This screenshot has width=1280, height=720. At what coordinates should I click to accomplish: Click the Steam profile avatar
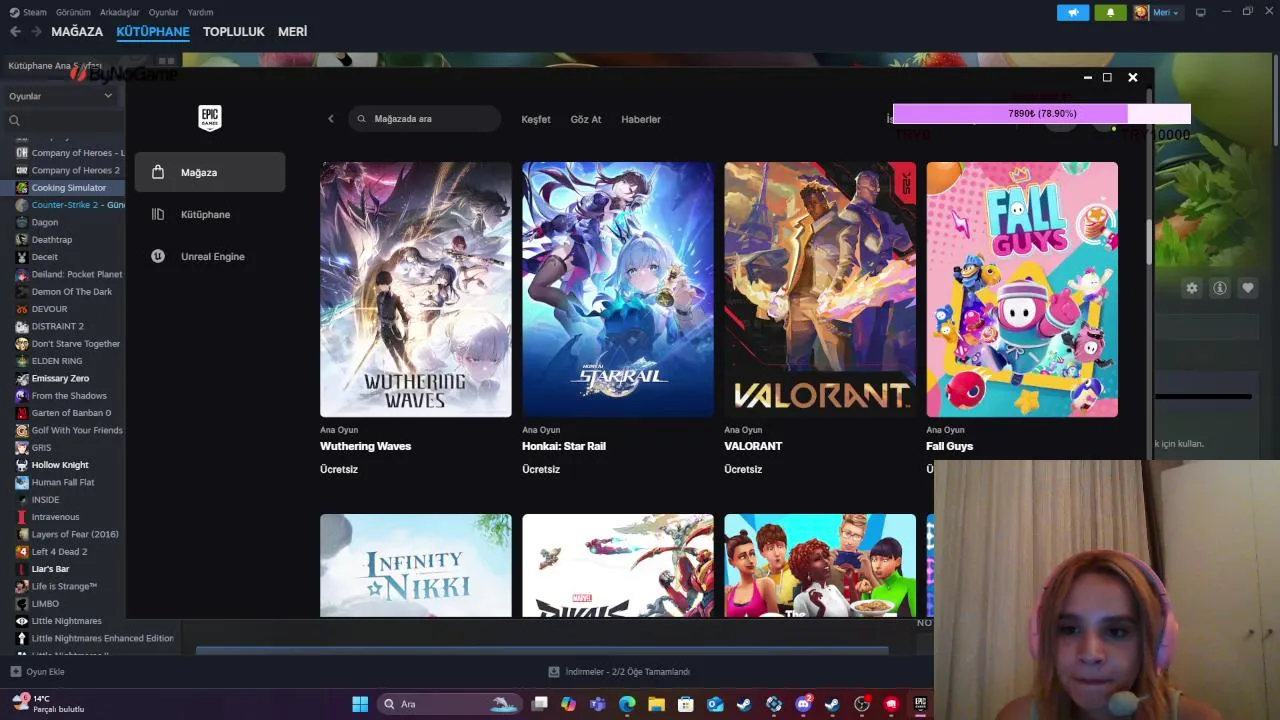(x=1141, y=12)
